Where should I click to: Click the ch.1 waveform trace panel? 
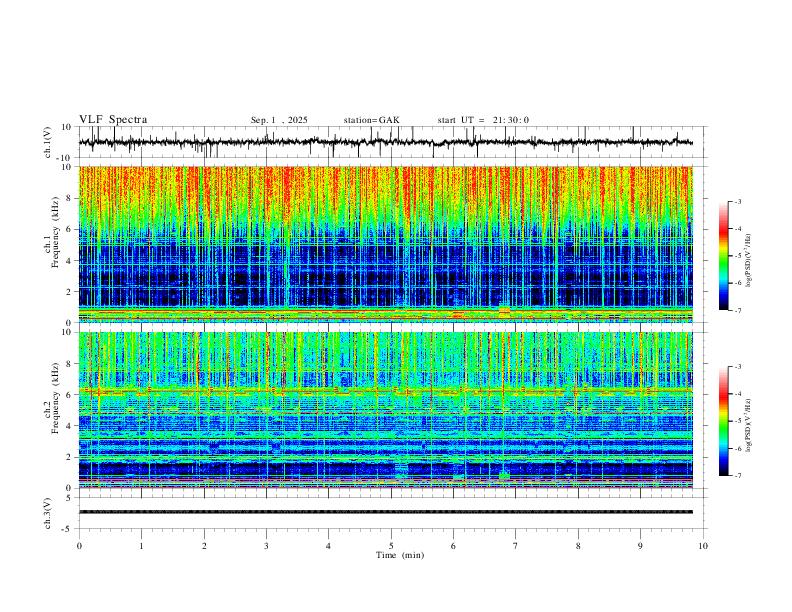click(x=392, y=142)
